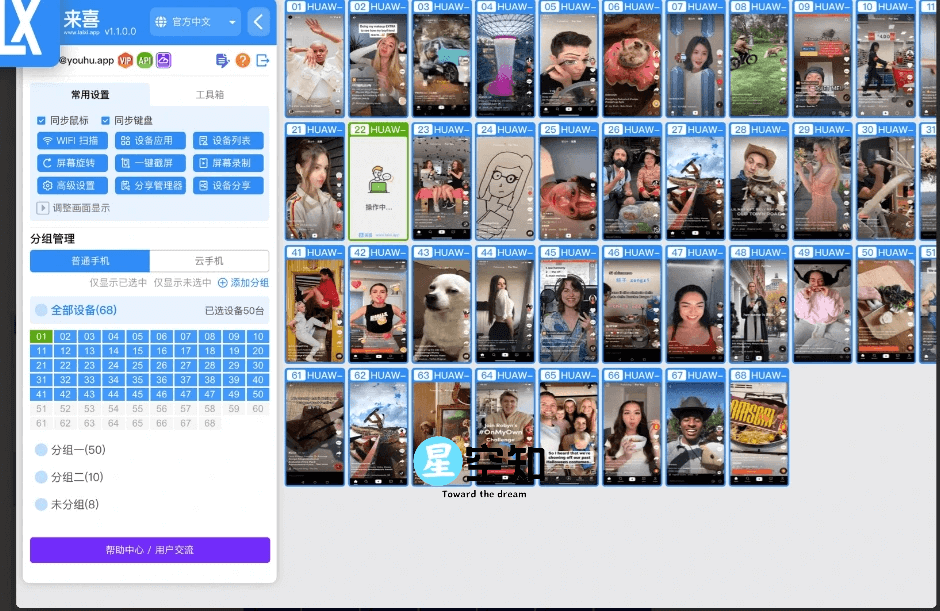Viewport: 940px width, 611px height.
Task: Switch to the 工具箱 tab
Action: (209, 95)
